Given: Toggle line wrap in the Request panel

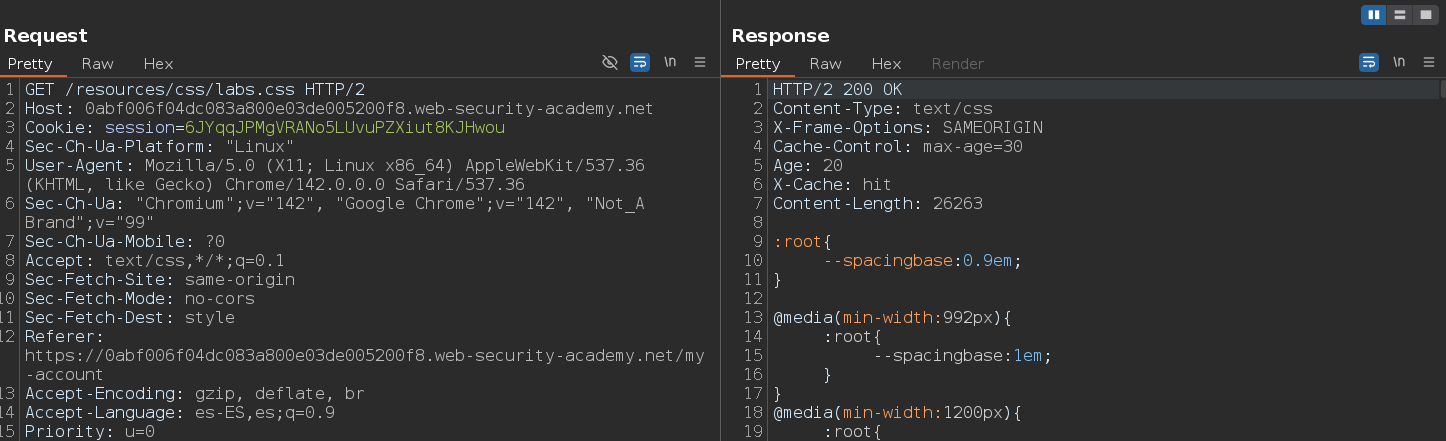Looking at the screenshot, I should click(x=640, y=62).
